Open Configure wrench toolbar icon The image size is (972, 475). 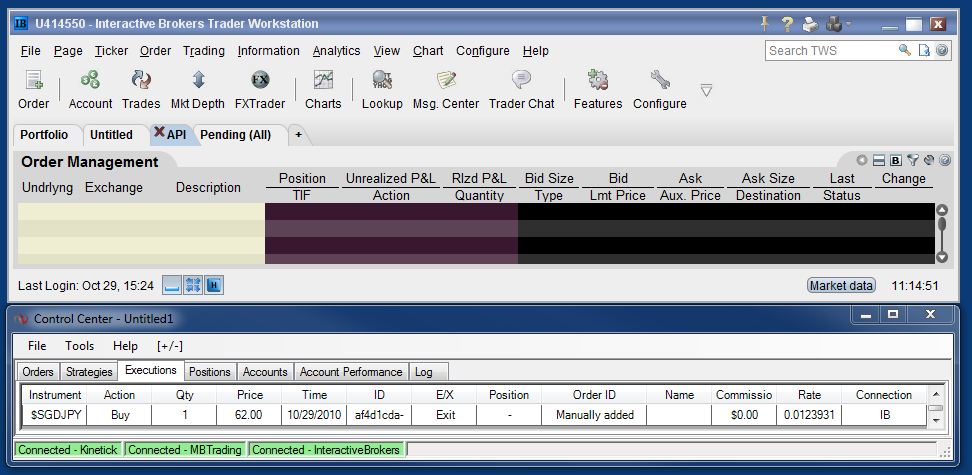660,90
